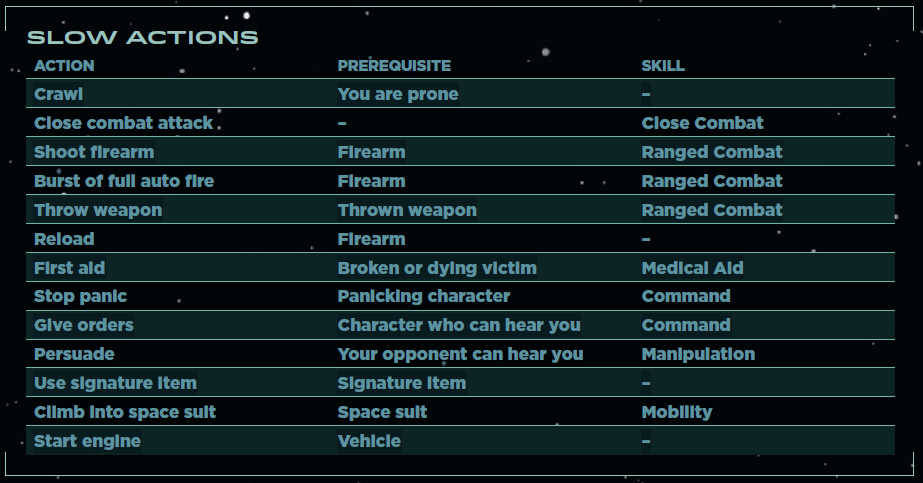The width and height of the screenshot is (923, 483).
Task: Click the Mobility skill cell
Action: coord(676,412)
